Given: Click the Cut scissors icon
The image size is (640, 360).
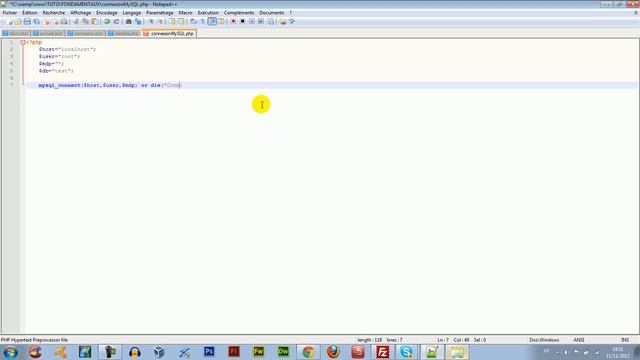Looking at the screenshot, I should (x=76, y=22).
